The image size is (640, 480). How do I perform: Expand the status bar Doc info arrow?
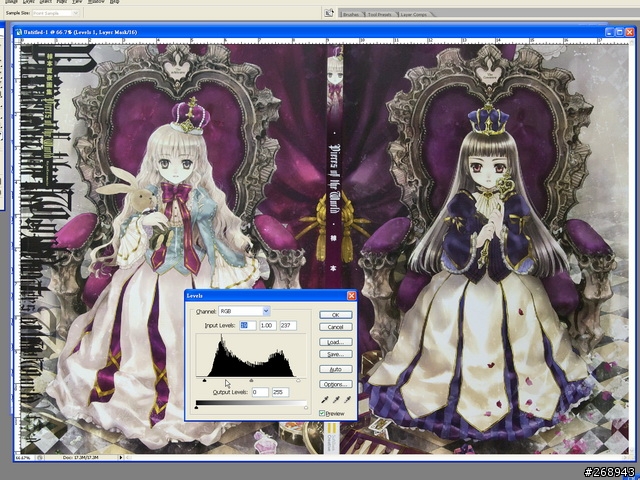pos(121,458)
